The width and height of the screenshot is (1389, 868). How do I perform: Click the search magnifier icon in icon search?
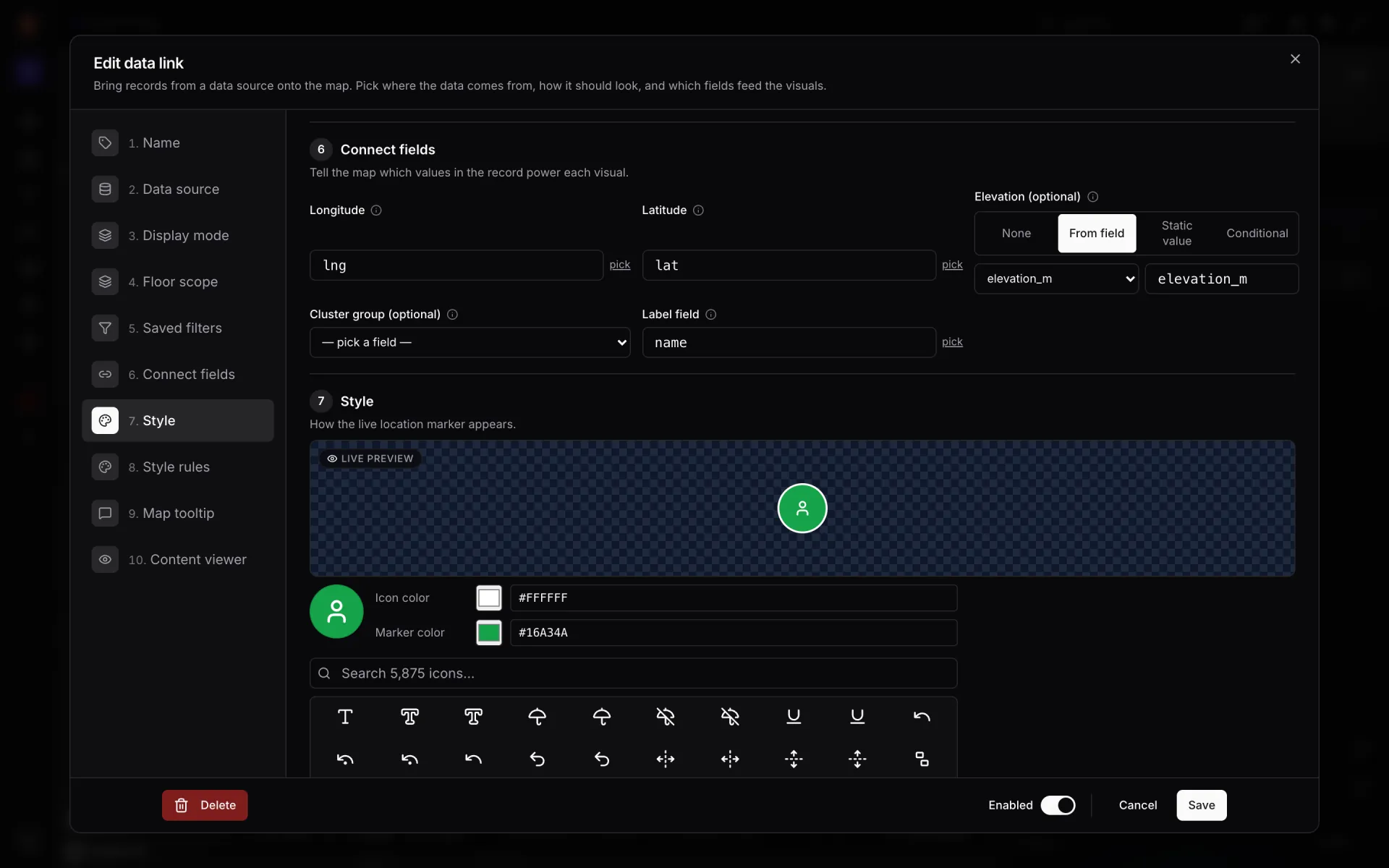pyautogui.click(x=324, y=673)
